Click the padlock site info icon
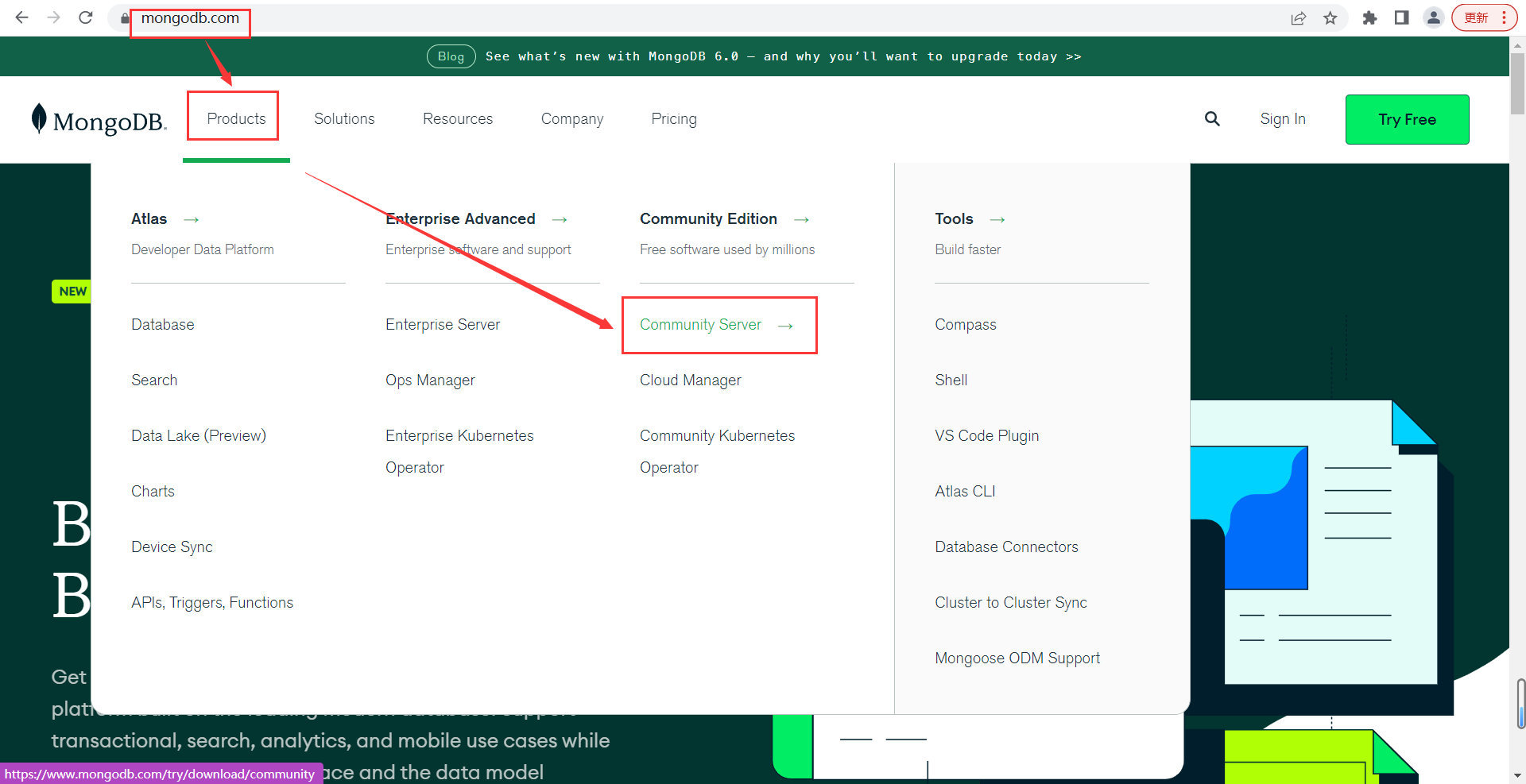Image resolution: width=1526 pixels, height=784 pixels. pos(125,17)
